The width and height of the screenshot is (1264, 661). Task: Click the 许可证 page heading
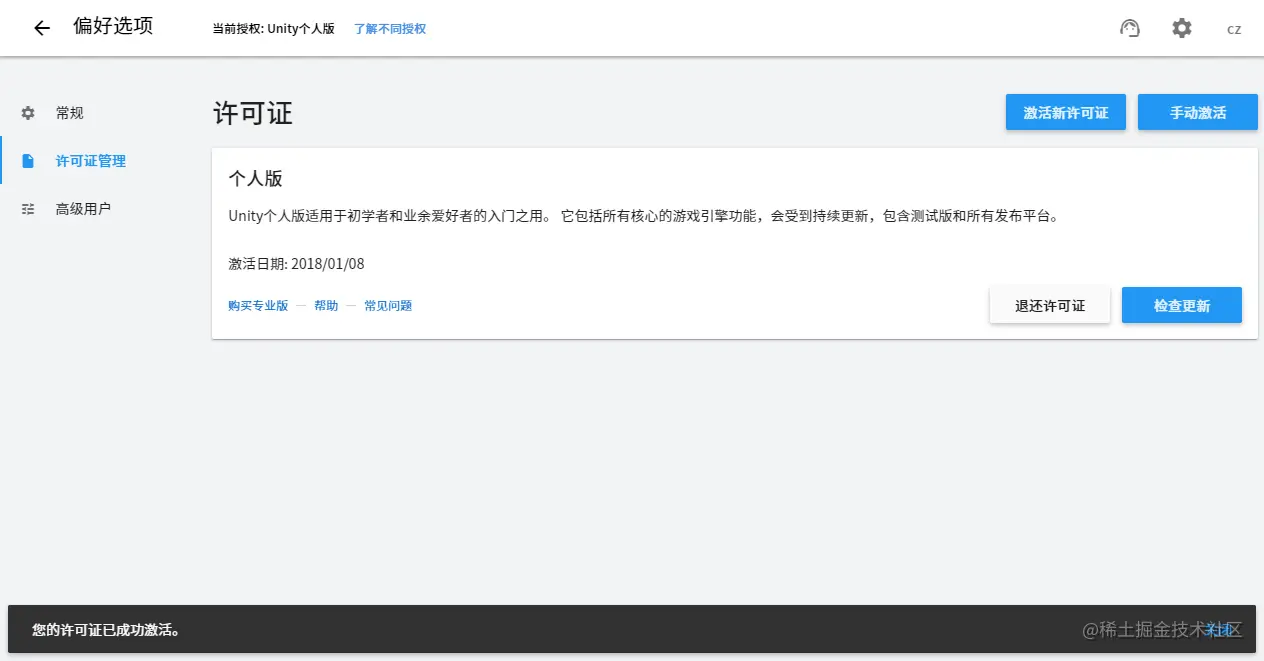(253, 113)
